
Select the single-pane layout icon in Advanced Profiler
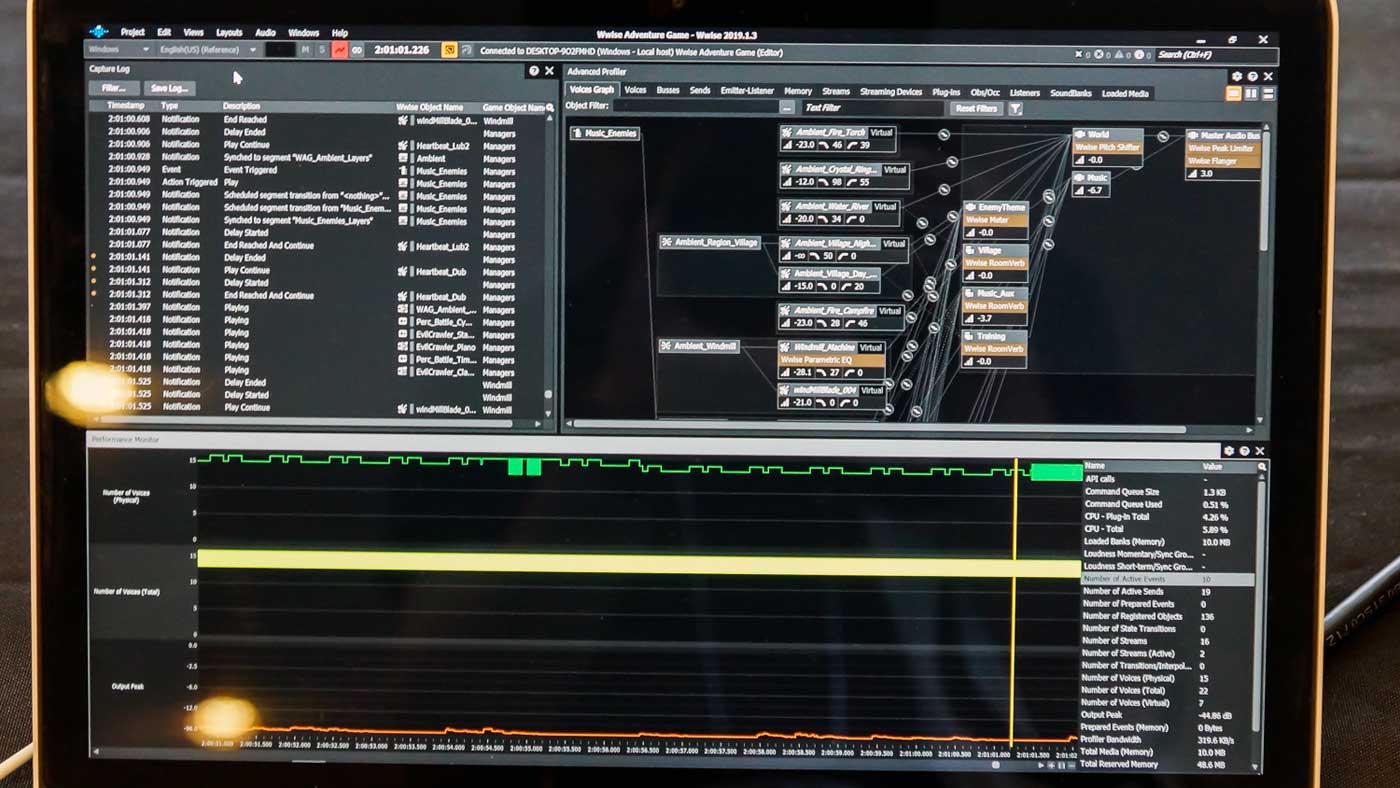click(x=1234, y=93)
